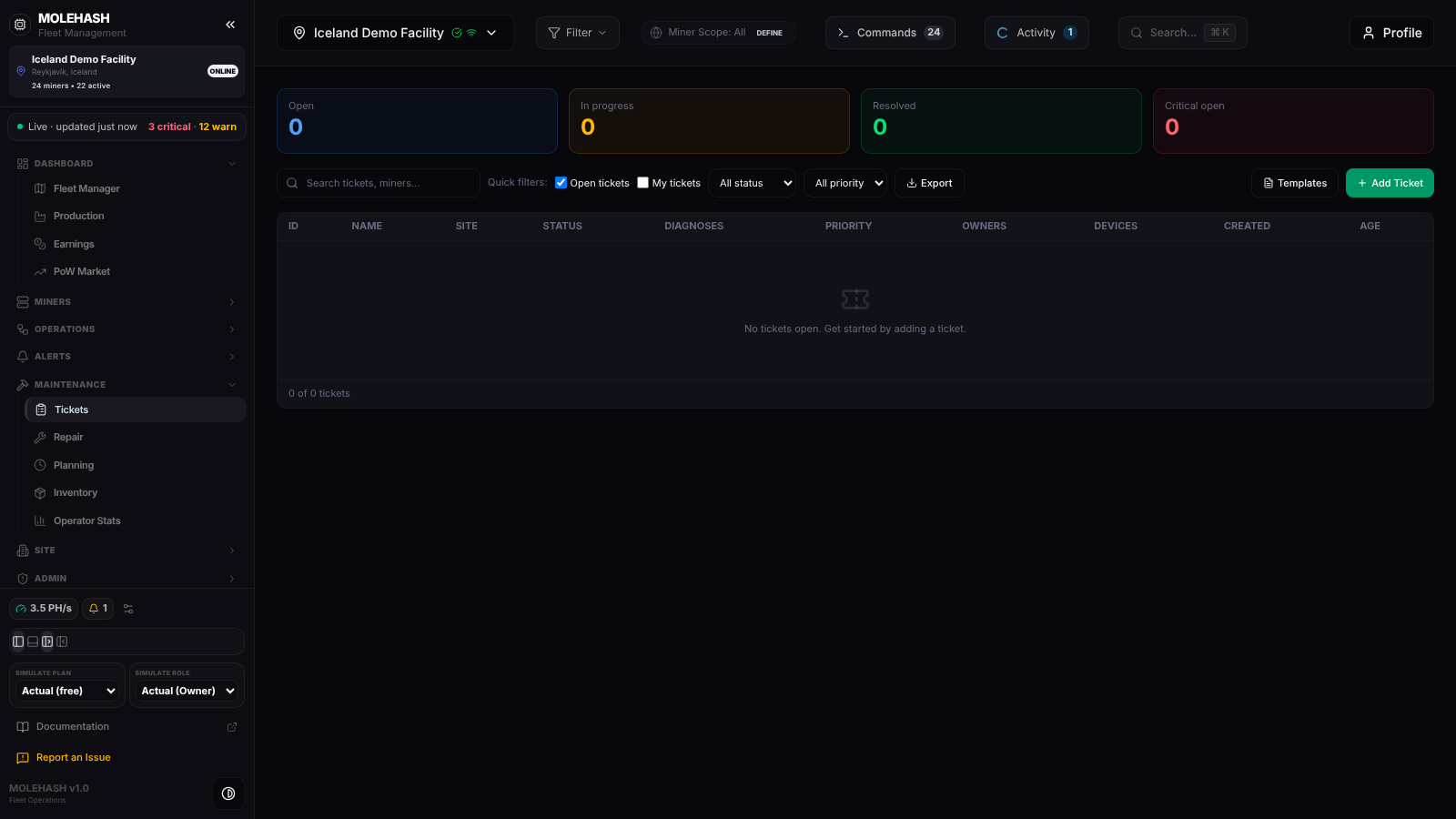Open the All priority dropdown
This screenshot has height=819, width=1456.
point(845,183)
